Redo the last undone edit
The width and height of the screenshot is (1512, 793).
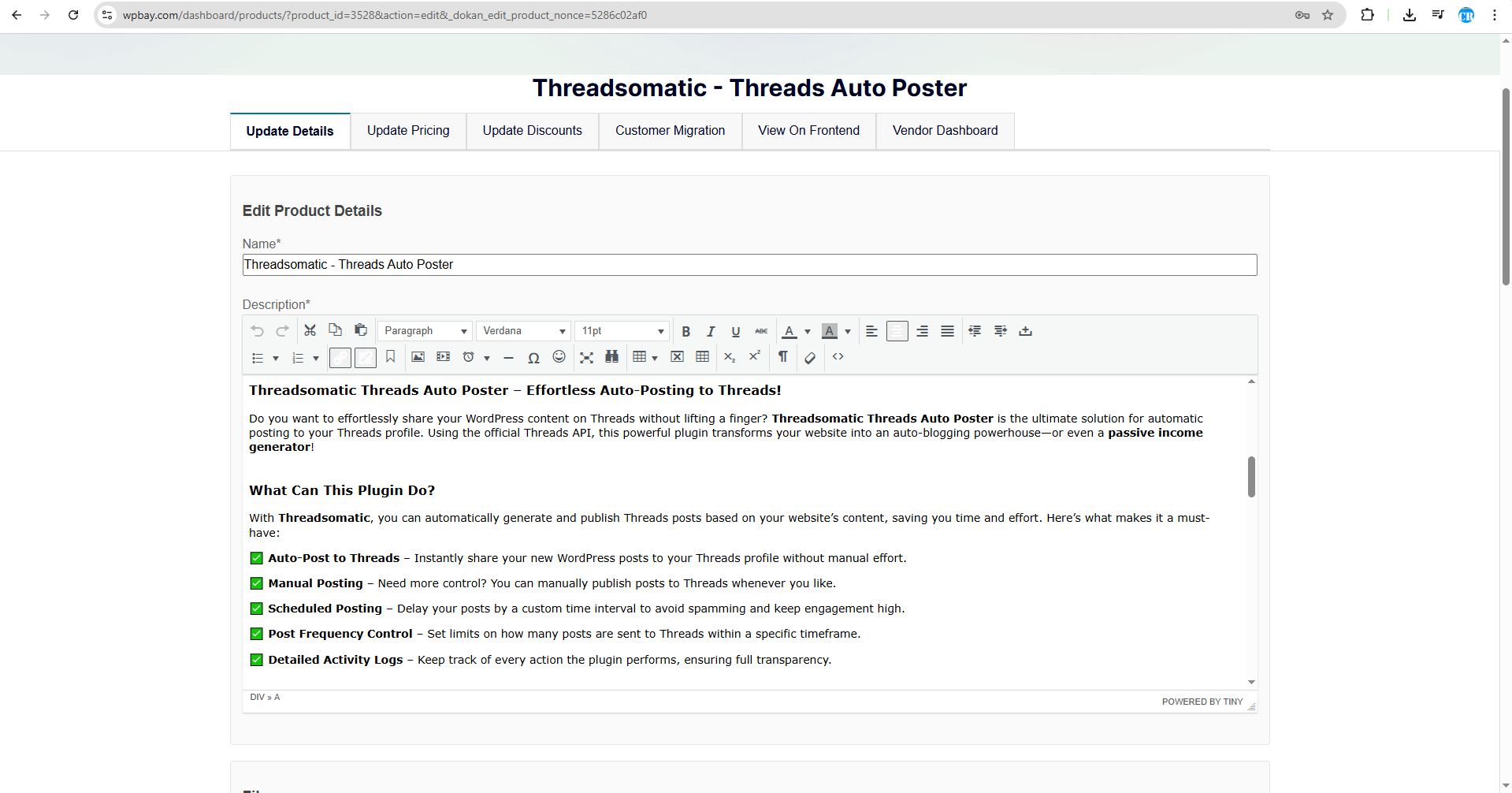click(282, 331)
